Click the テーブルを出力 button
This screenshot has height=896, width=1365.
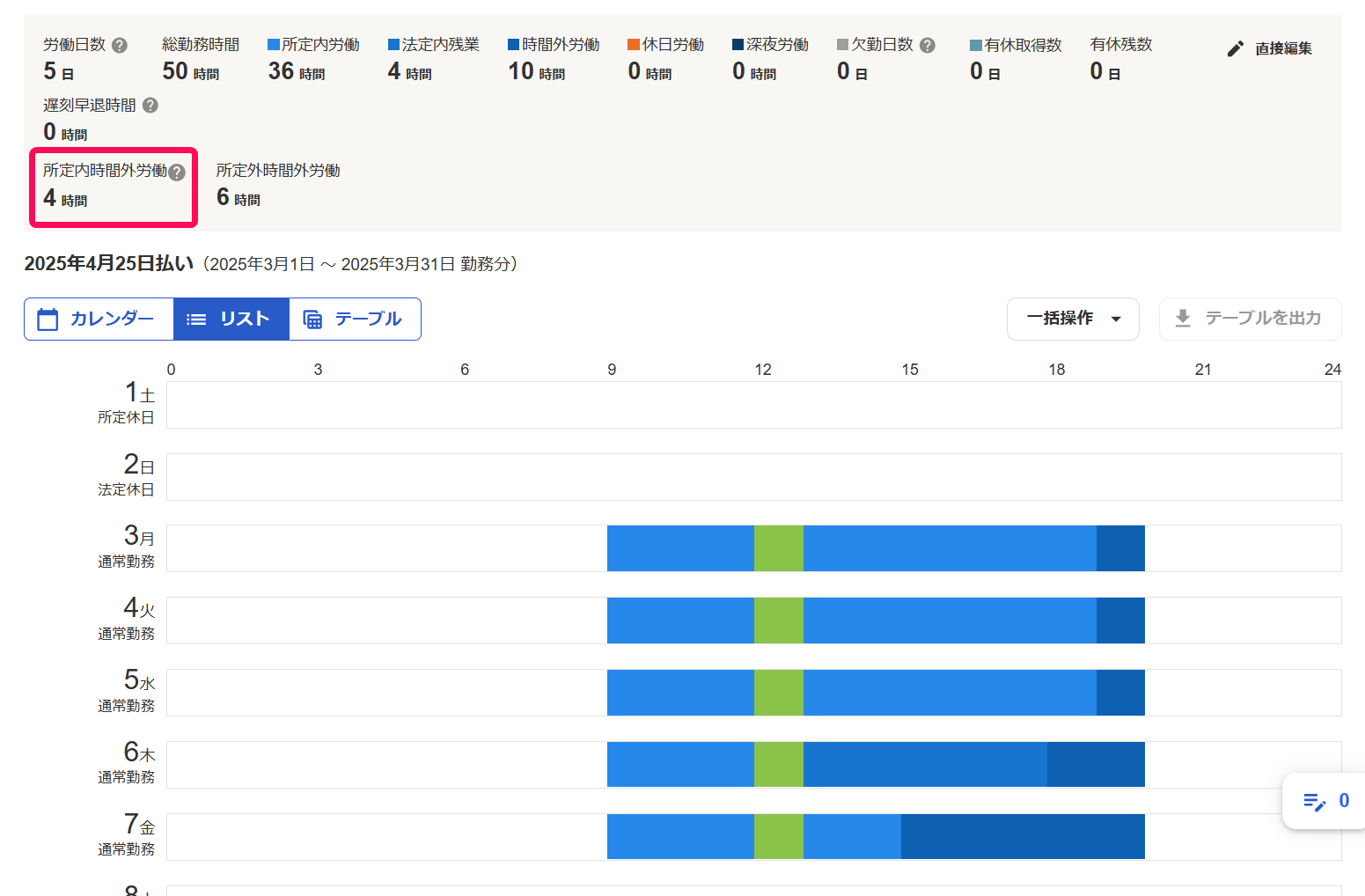point(1250,319)
